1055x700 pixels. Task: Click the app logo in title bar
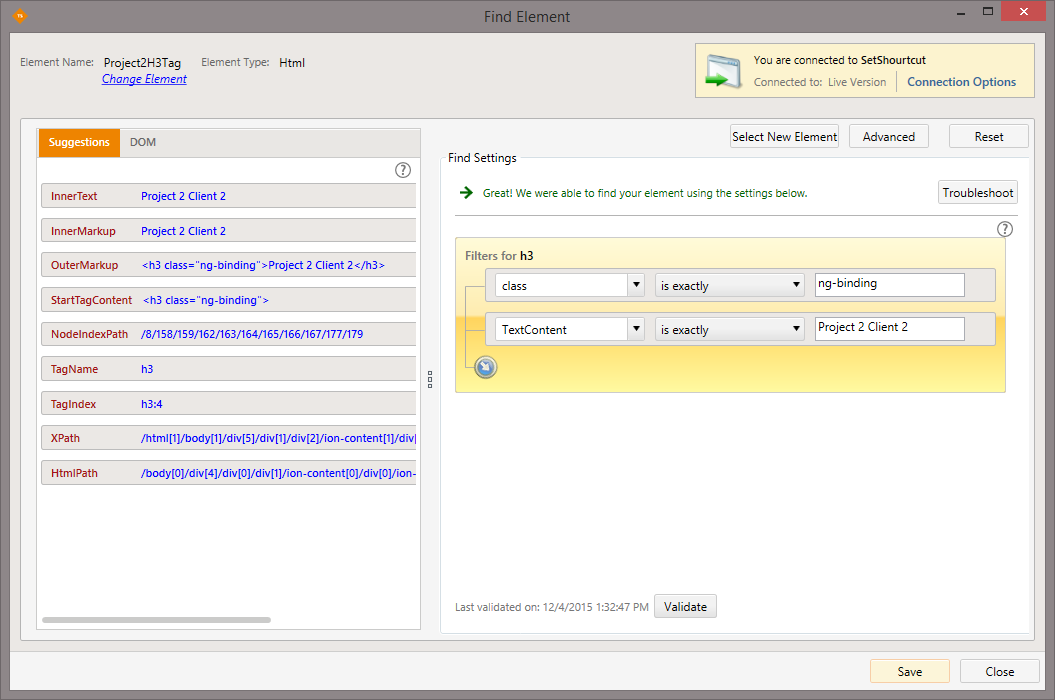tap(19, 15)
